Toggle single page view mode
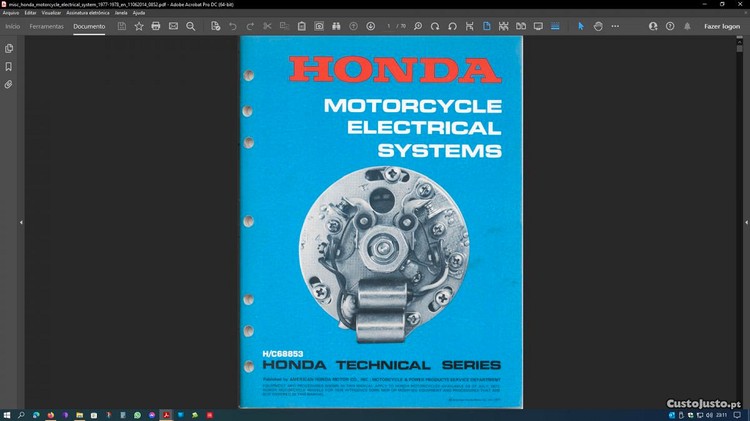Screen dimensions: 750x421 pos(487,26)
